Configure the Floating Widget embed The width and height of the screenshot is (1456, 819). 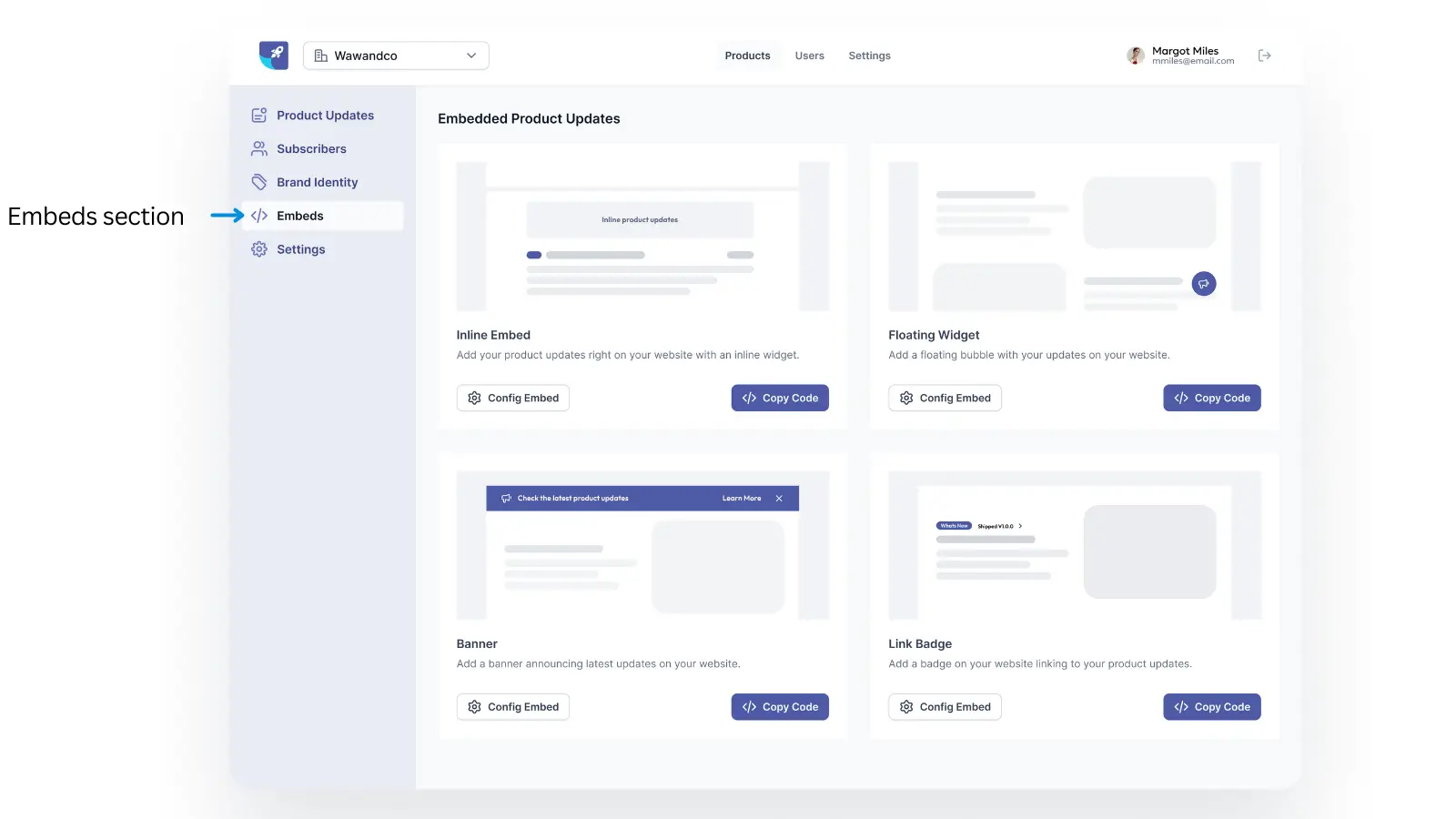(x=945, y=398)
